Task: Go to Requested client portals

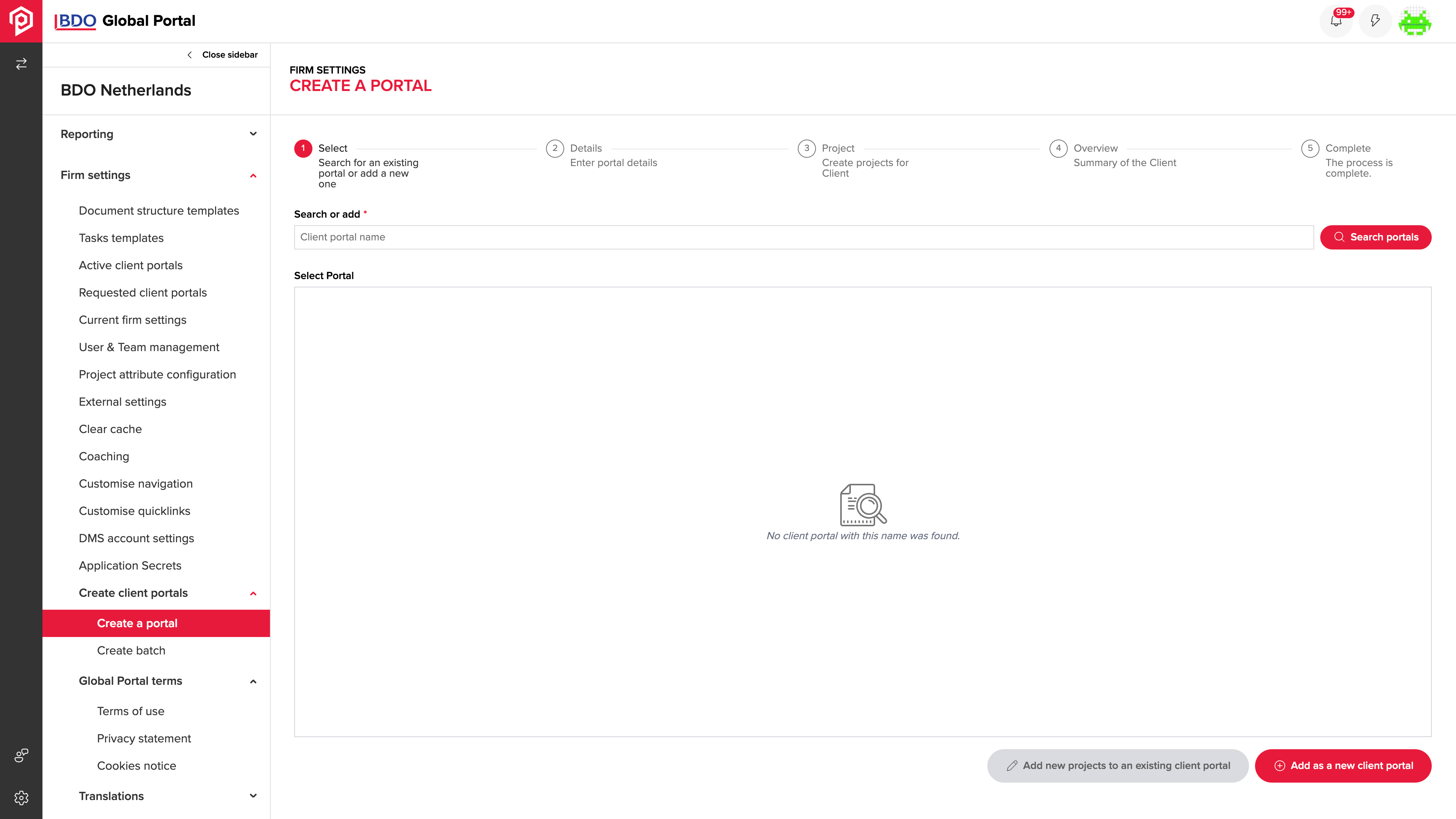Action: point(143,293)
